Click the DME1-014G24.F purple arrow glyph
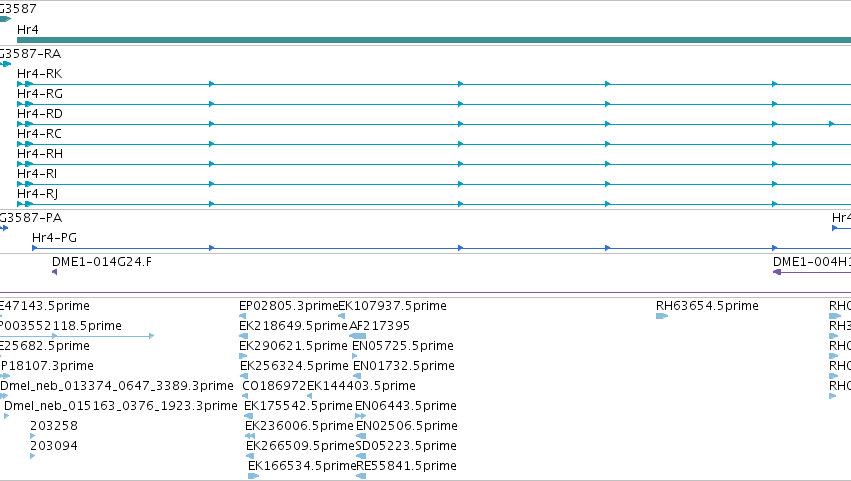 point(54,272)
